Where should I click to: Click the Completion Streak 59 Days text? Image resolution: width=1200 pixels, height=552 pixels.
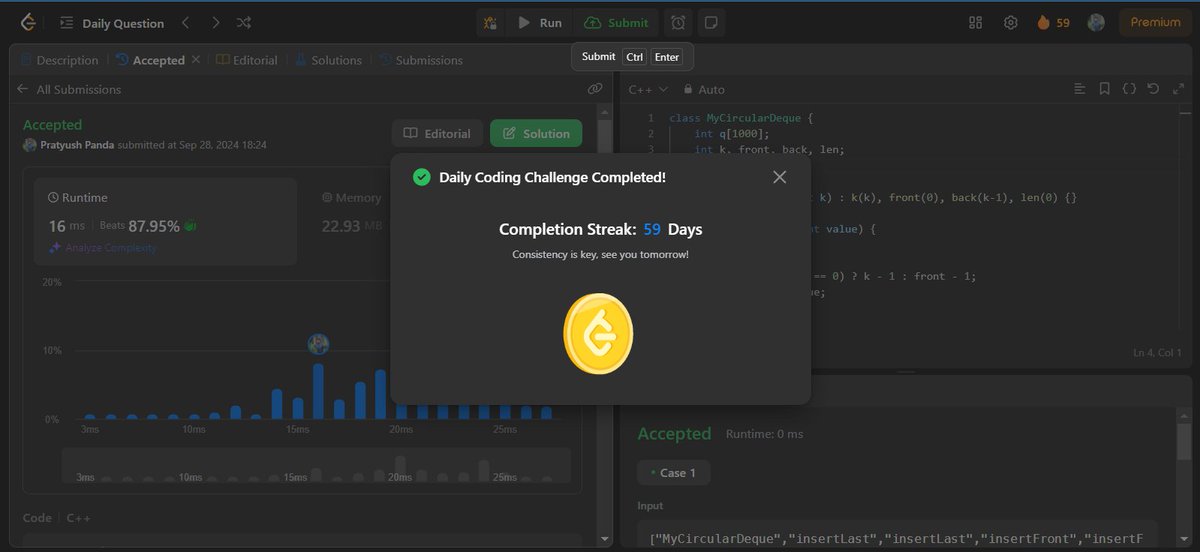[x=600, y=229]
